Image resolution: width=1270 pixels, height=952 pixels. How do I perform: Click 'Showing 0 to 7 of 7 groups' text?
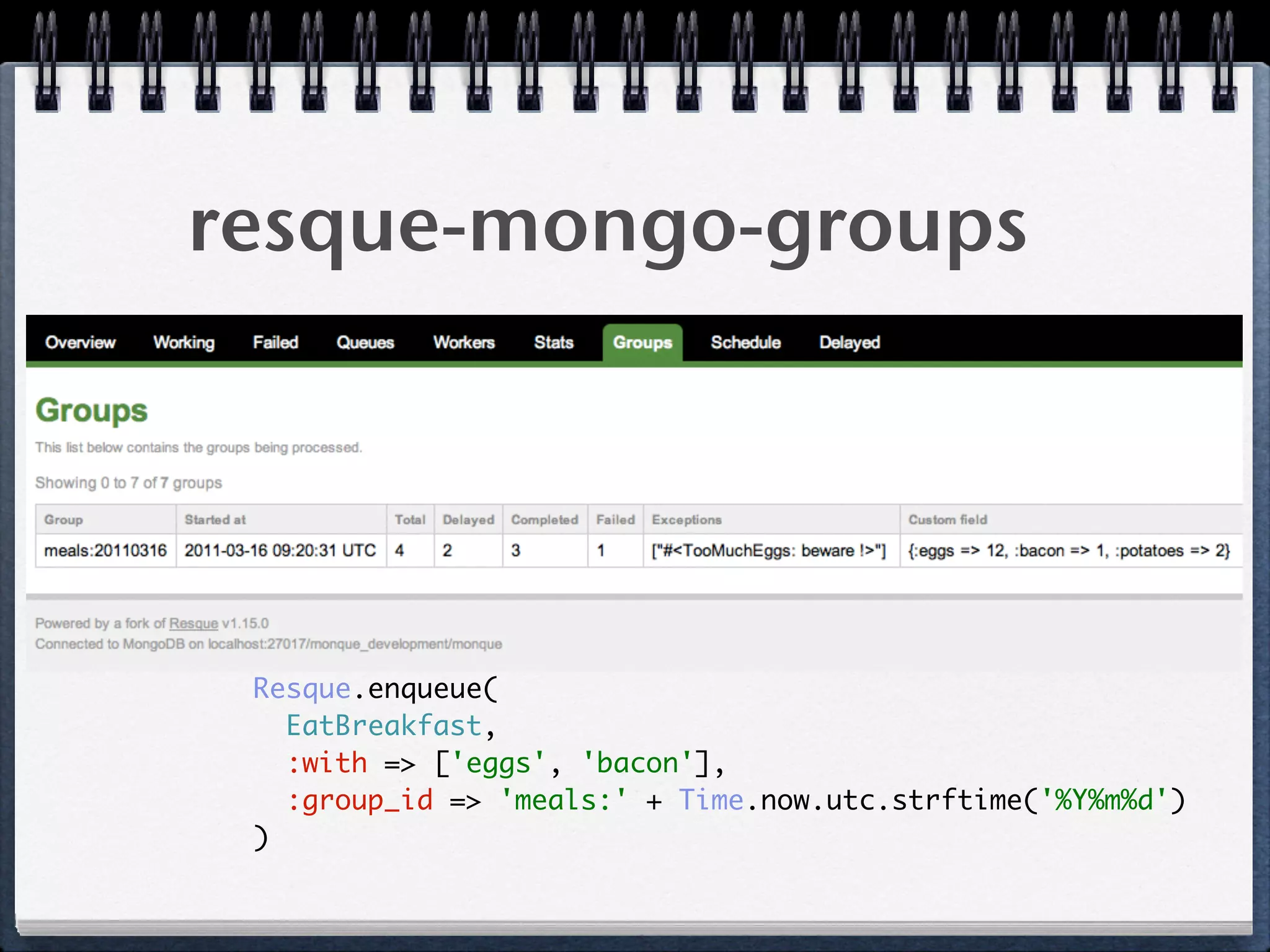click(128, 483)
